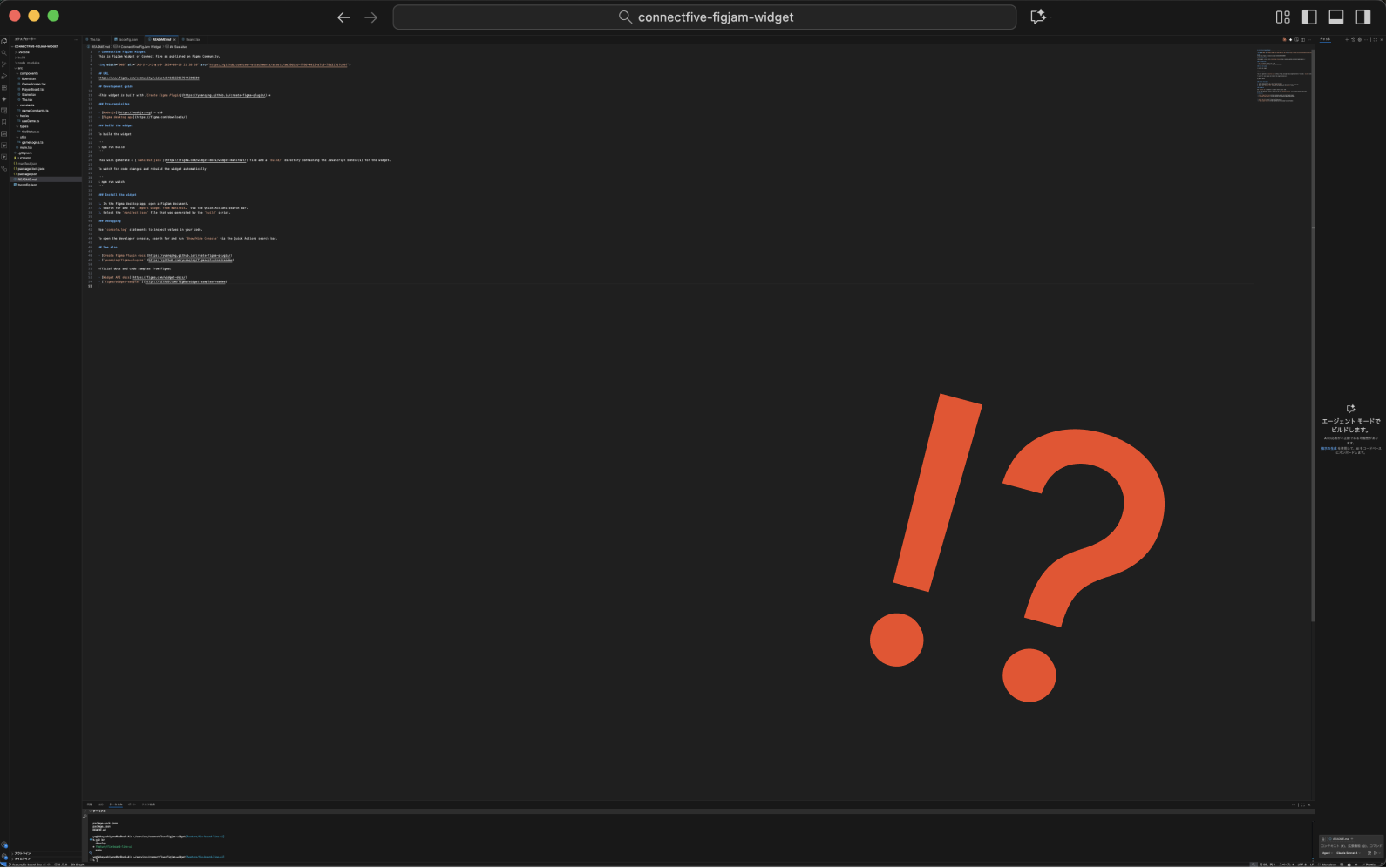Expand the .vscode folder
Image resolution: width=1386 pixels, height=868 pixels.
pyautogui.click(x=23, y=52)
